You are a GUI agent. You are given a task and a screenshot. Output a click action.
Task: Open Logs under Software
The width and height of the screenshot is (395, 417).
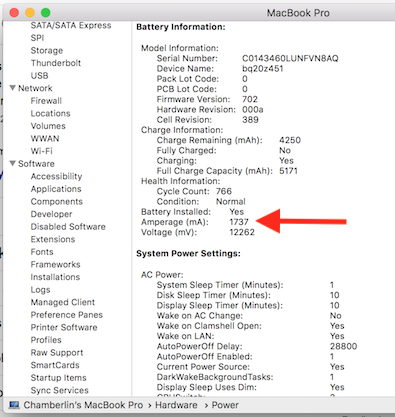tap(40, 290)
